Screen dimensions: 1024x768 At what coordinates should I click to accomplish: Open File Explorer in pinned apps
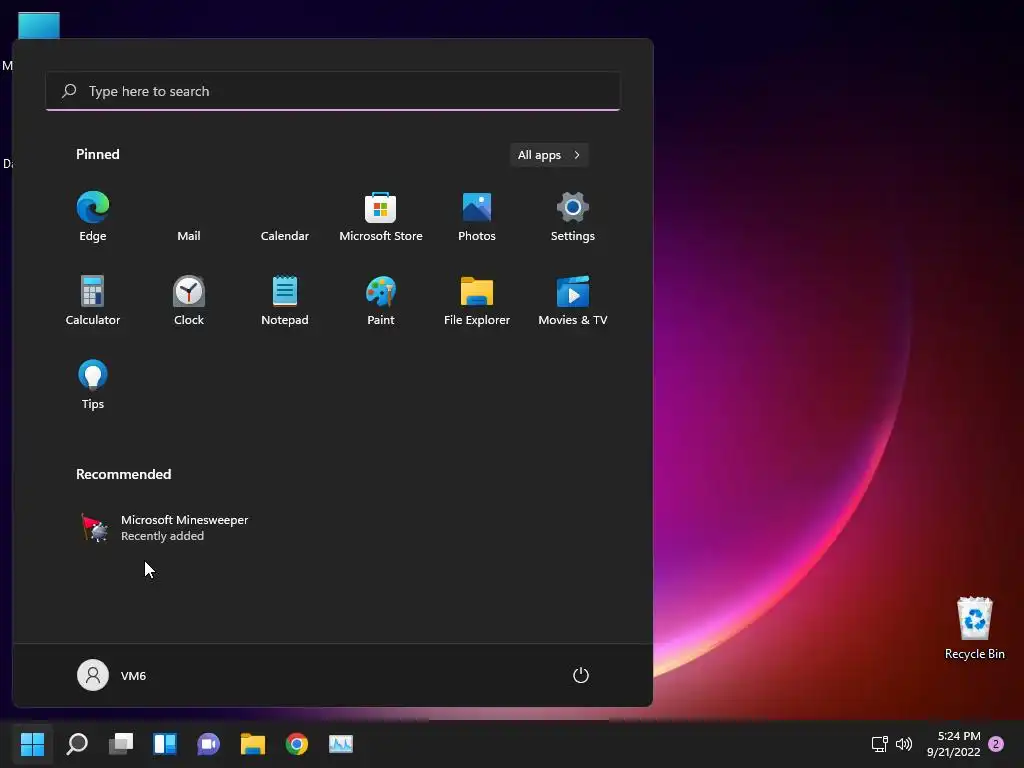point(477,300)
